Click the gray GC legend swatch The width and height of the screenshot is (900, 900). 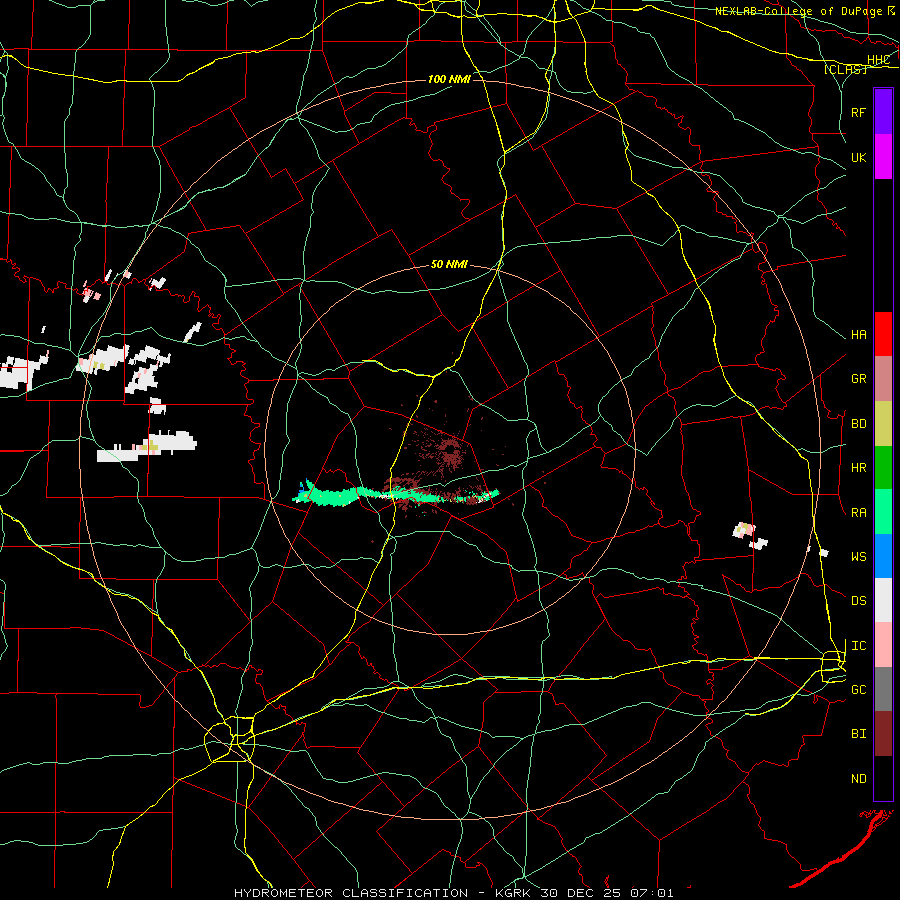[883, 689]
